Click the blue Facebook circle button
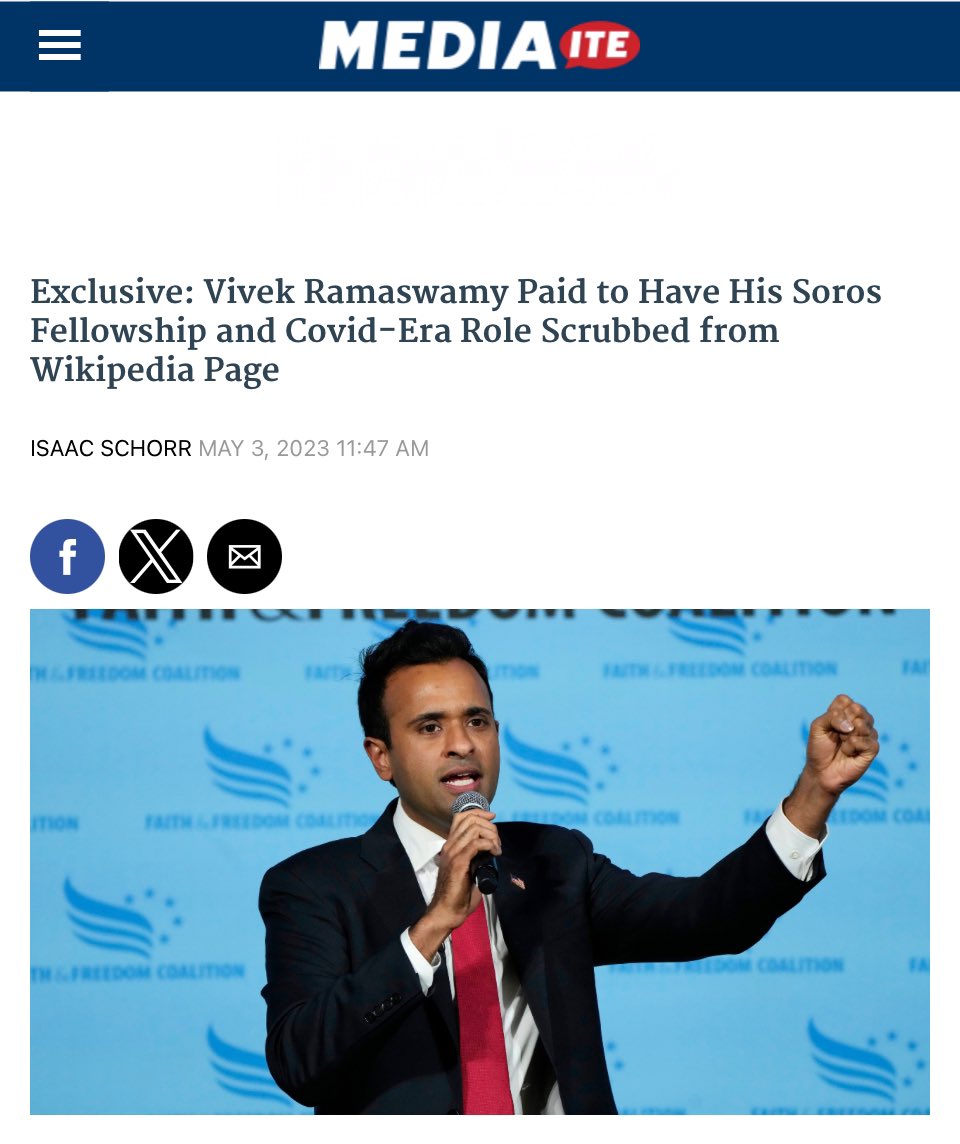960x1144 pixels. tap(67, 556)
